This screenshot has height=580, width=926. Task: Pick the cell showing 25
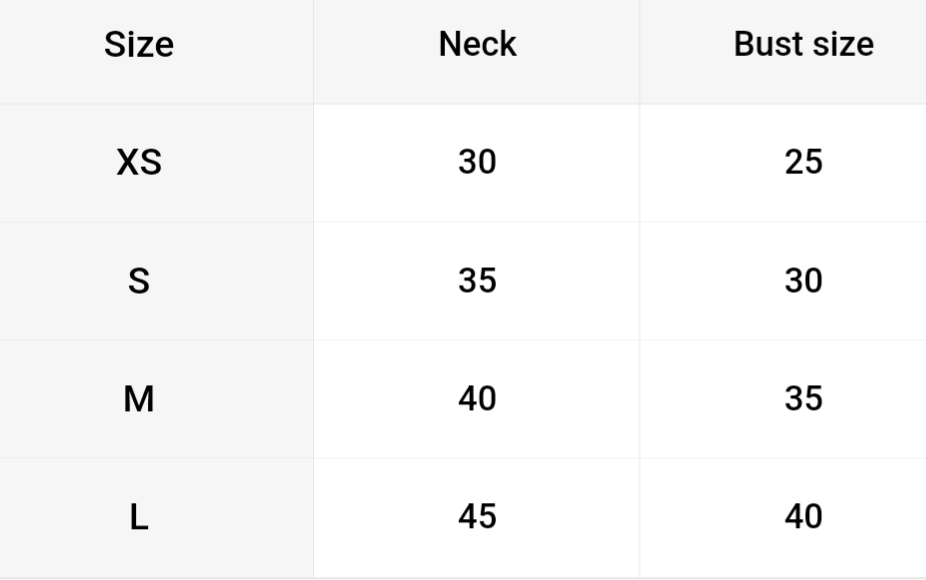(803, 162)
